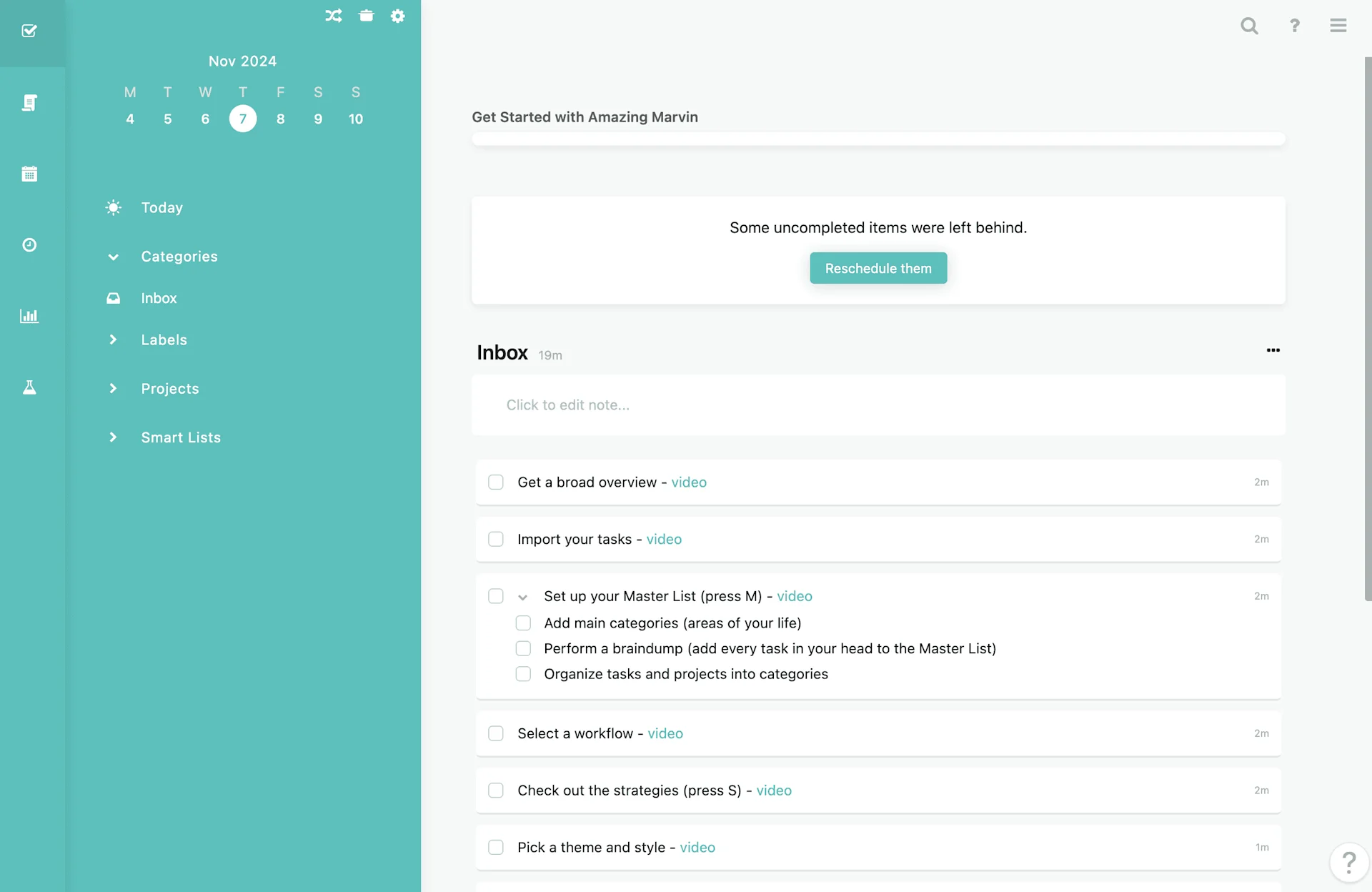Collapse the 'Set up your Master List' subtasks
This screenshot has height=892, width=1372.
[x=522, y=597]
